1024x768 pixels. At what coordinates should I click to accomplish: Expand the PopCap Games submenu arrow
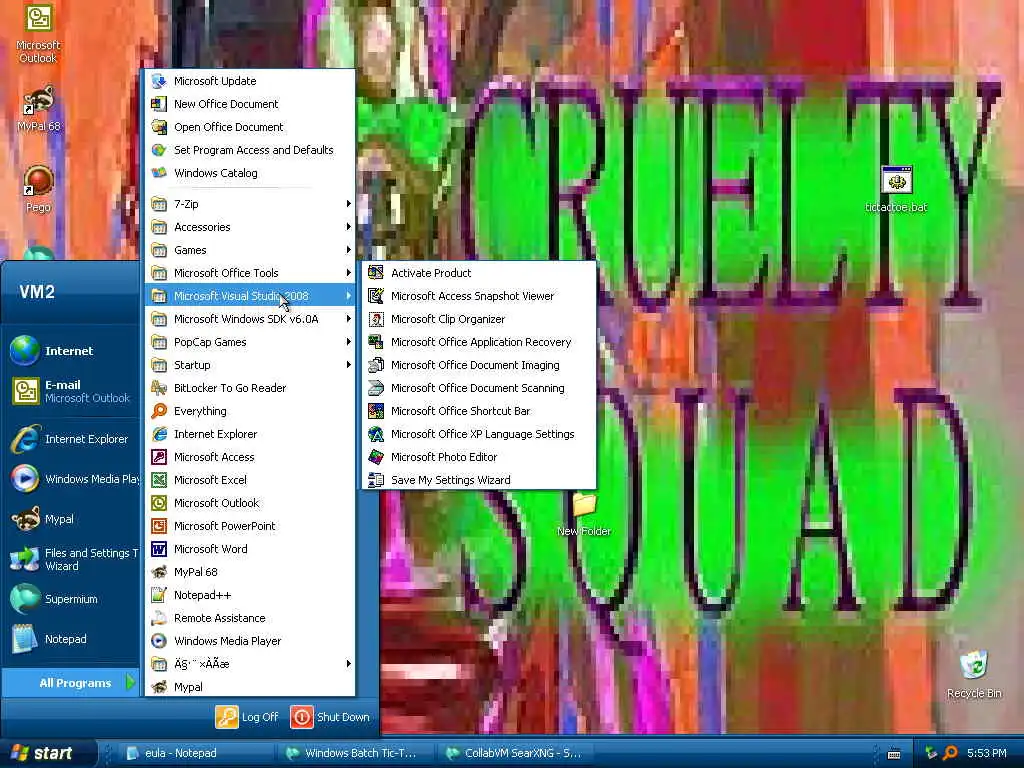pos(348,342)
